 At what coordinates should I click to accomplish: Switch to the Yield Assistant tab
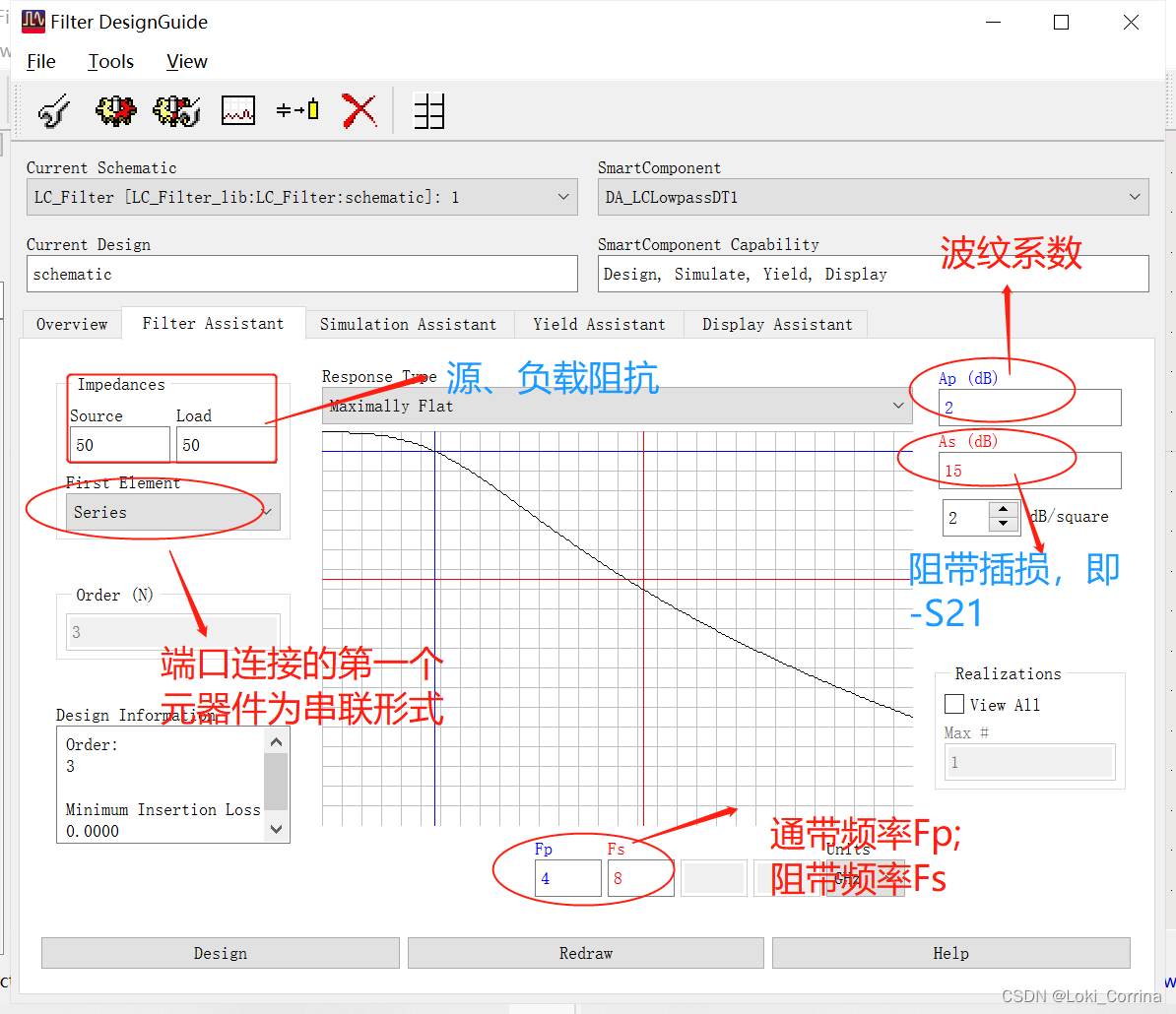(599, 324)
